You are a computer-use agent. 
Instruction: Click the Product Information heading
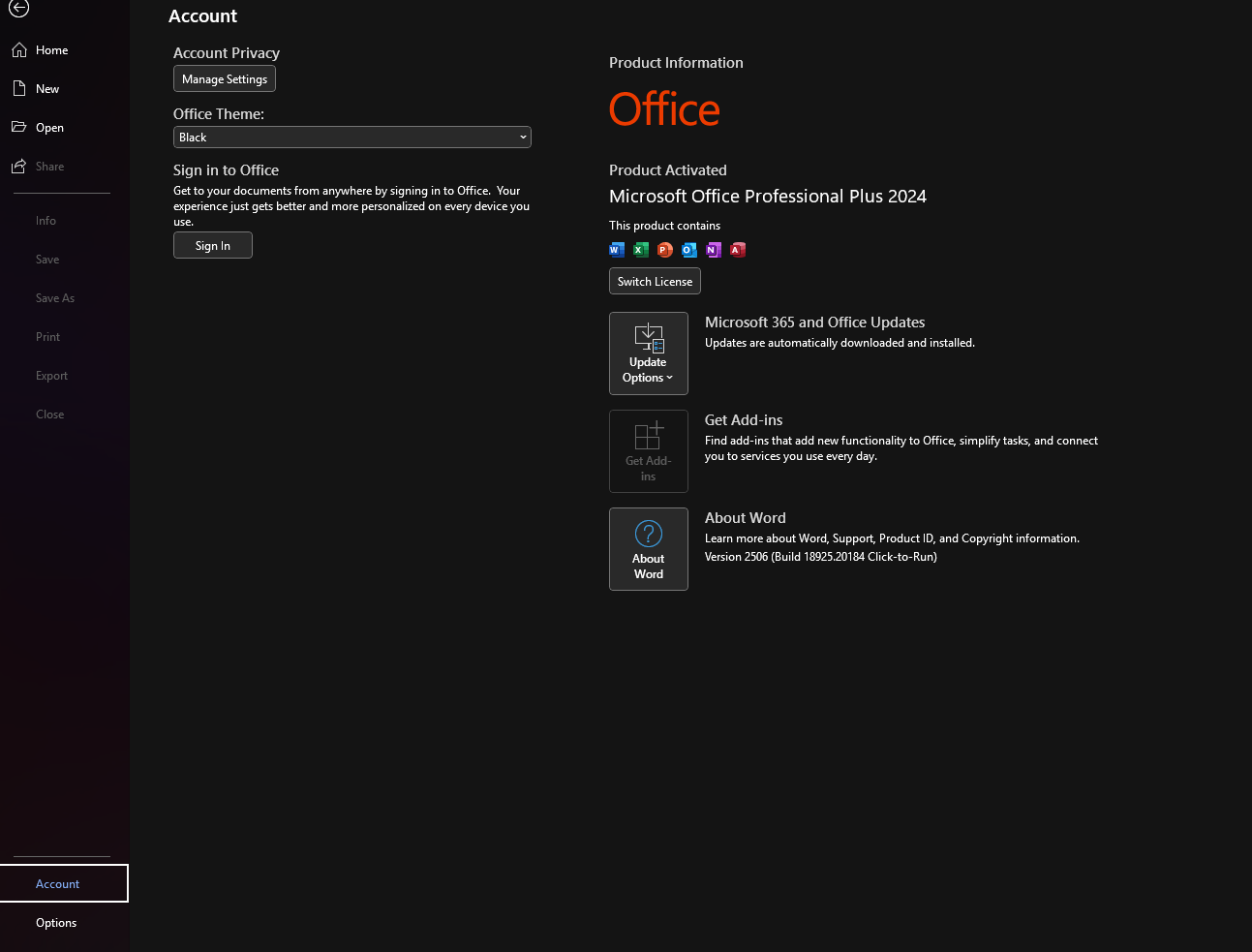click(x=676, y=63)
